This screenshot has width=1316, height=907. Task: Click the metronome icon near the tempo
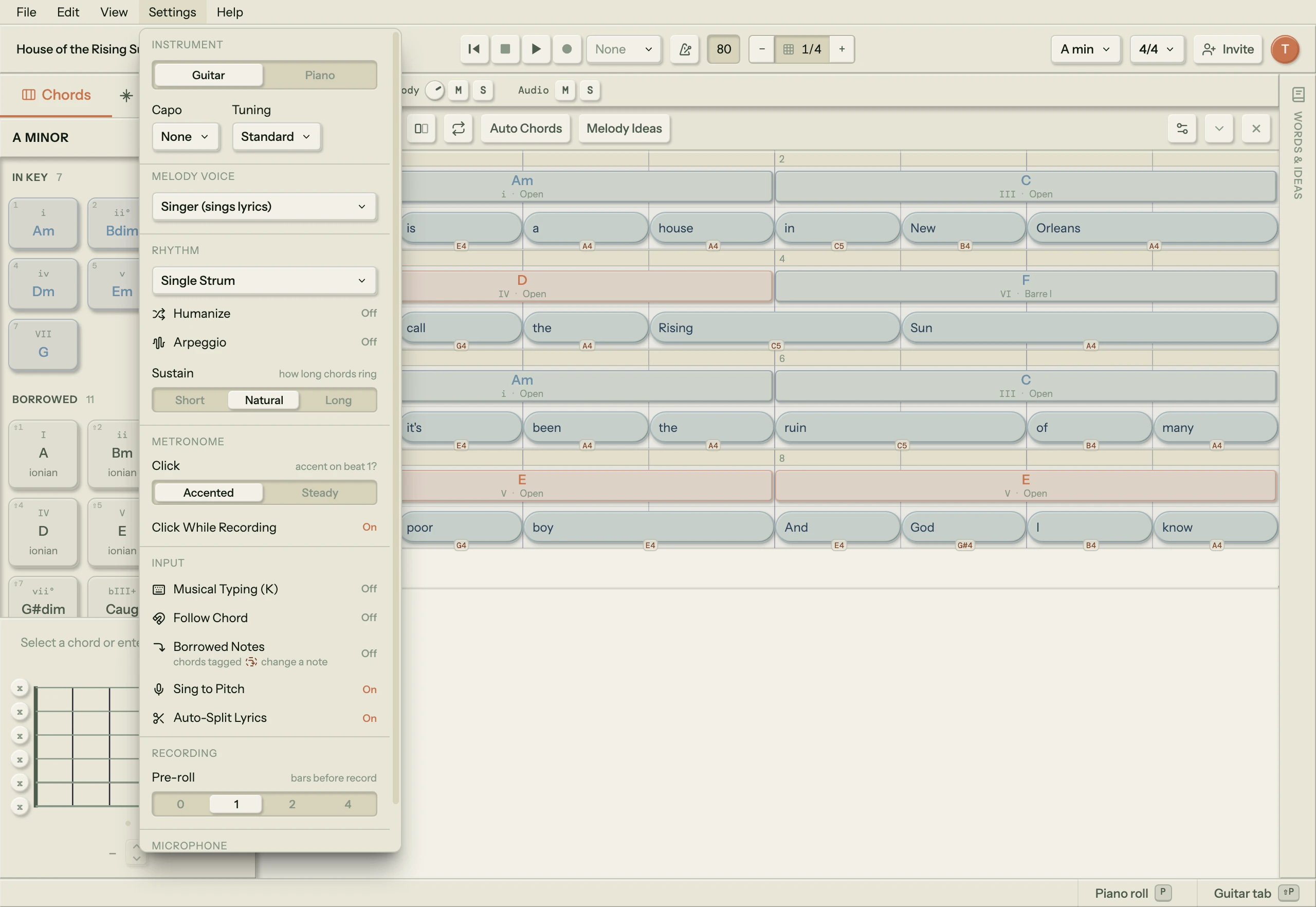[685, 49]
